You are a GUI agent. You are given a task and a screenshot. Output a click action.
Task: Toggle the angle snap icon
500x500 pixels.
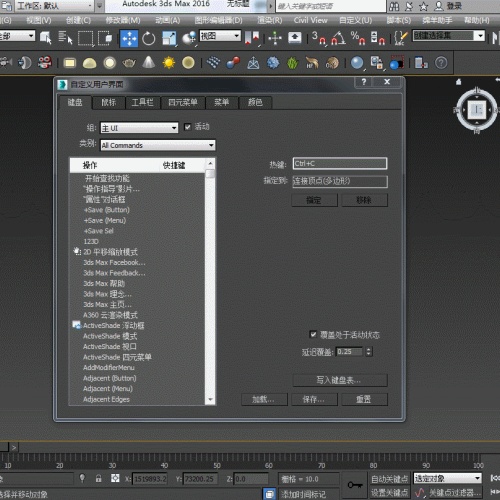pos(338,38)
